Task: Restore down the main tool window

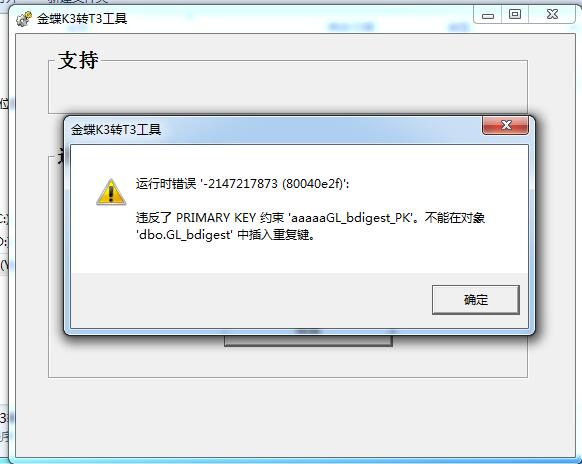Action: [515, 14]
